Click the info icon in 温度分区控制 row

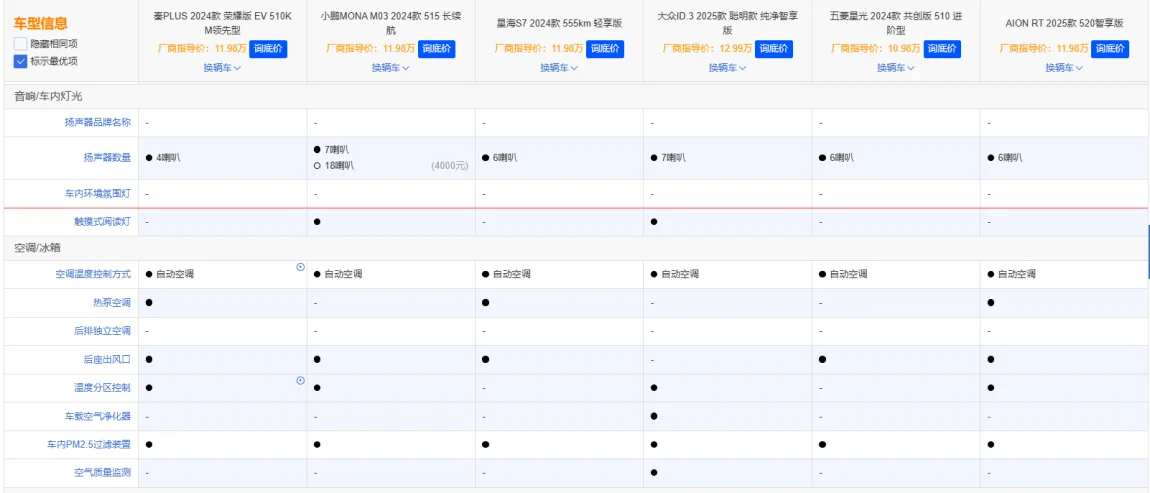(x=300, y=381)
